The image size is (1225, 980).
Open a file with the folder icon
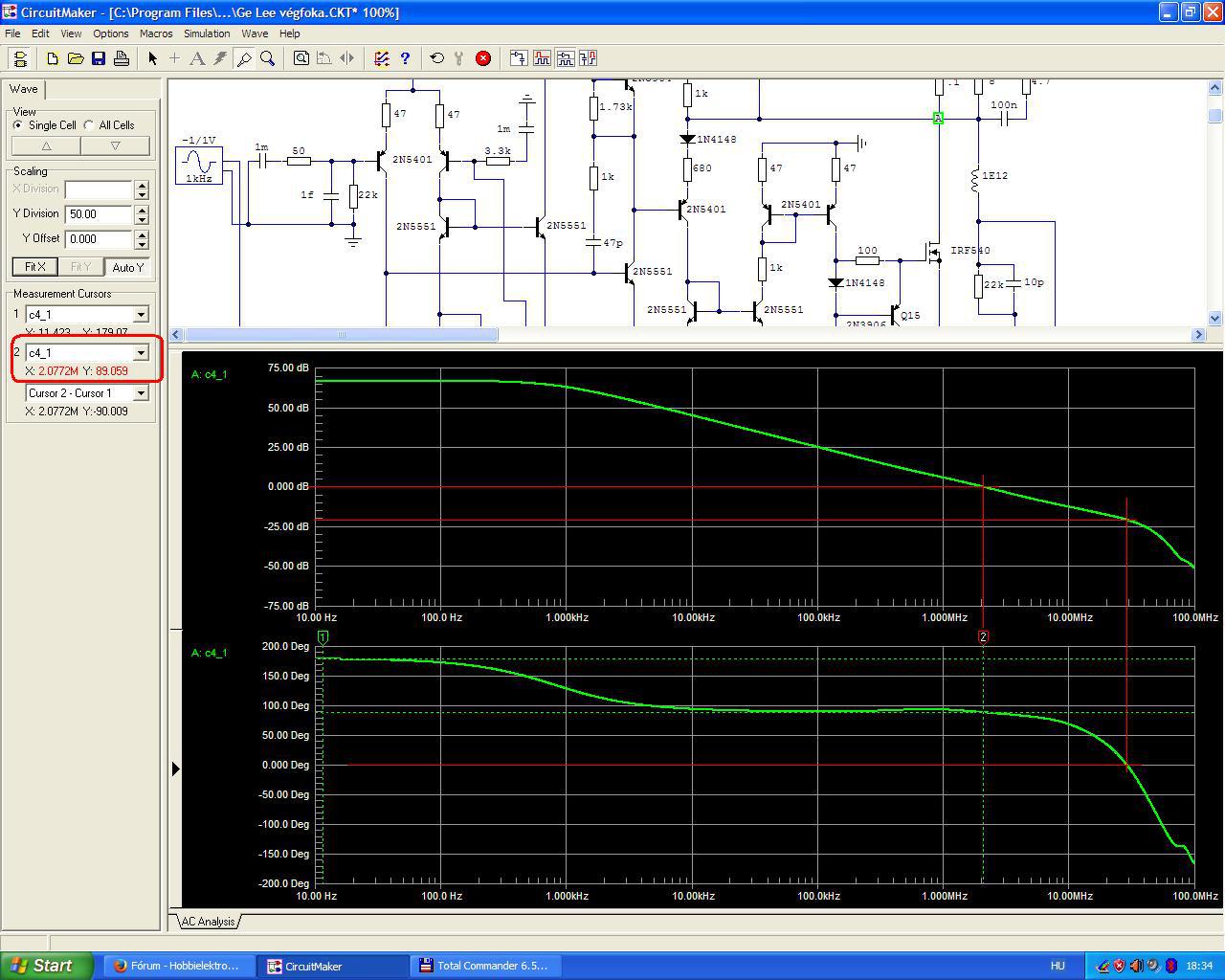[76, 58]
